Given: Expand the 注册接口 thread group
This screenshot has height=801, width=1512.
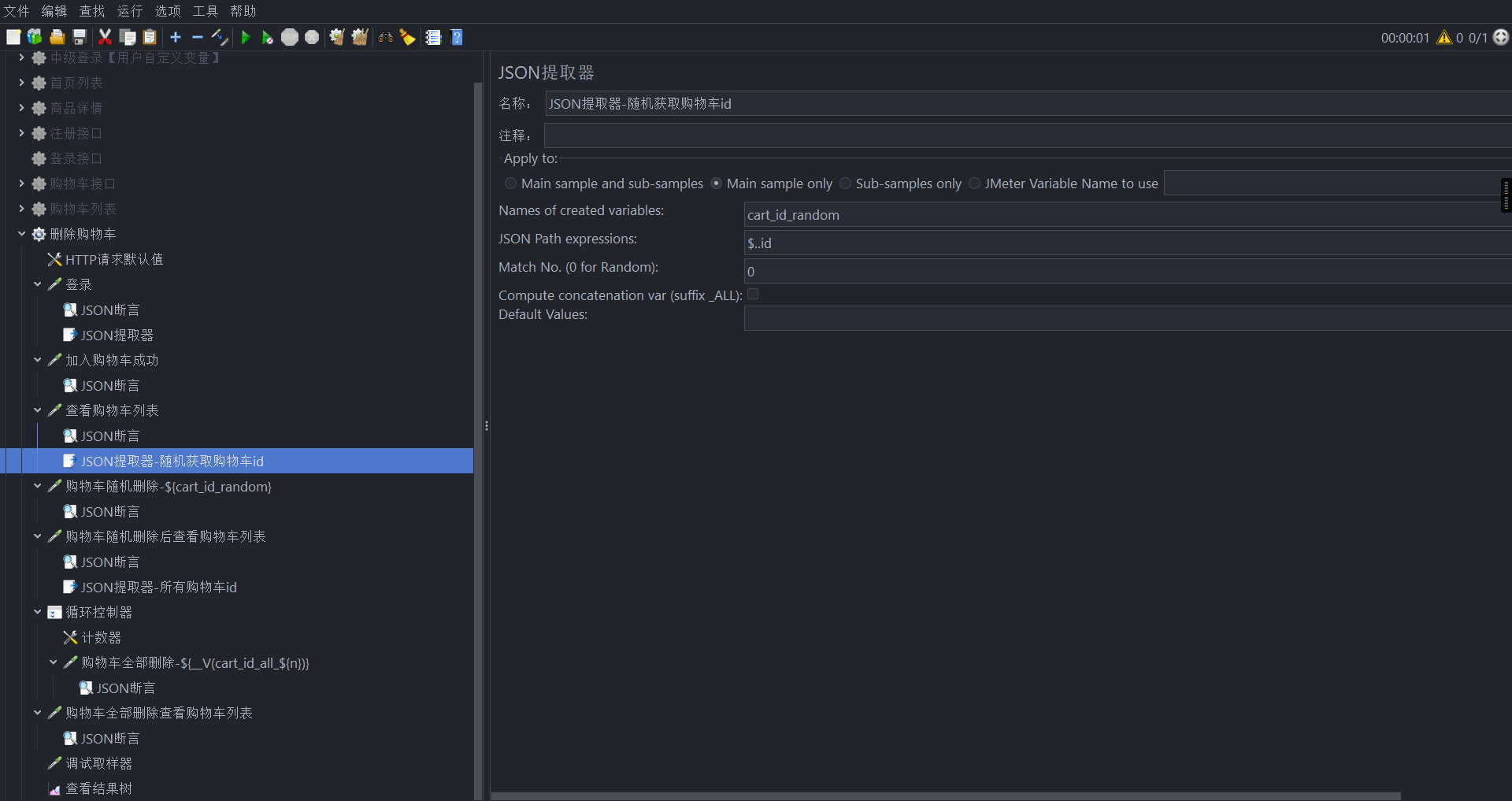Looking at the screenshot, I should [21, 133].
